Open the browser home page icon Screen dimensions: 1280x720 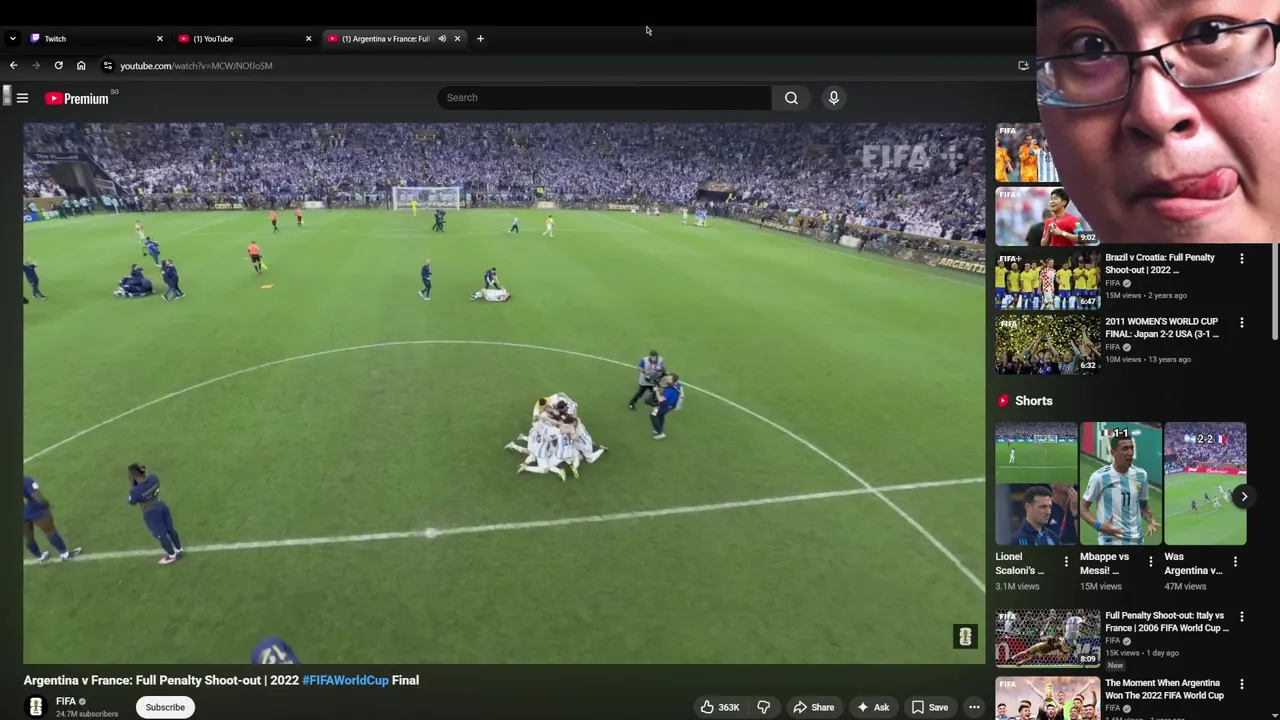coord(81,66)
